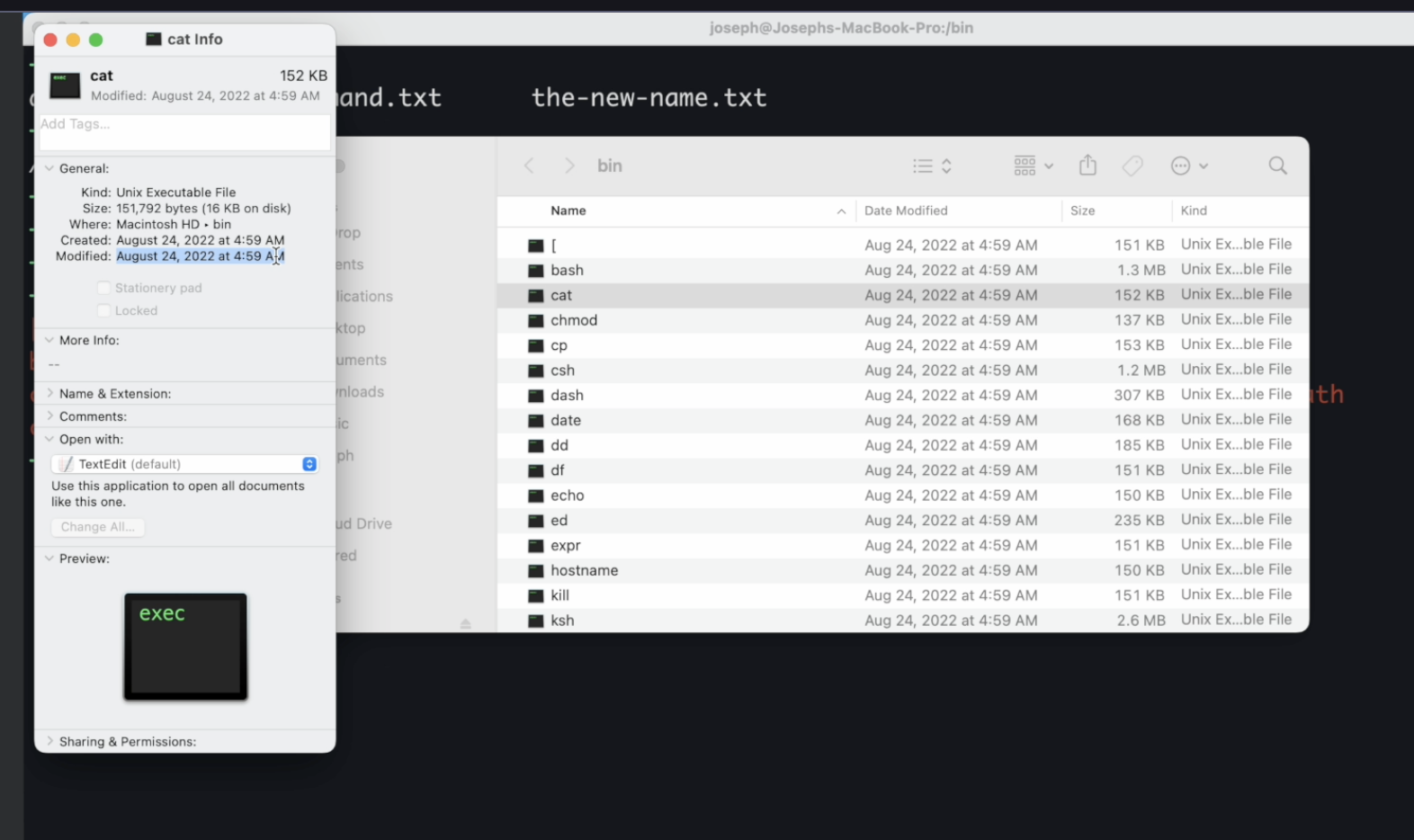Select the bash file in list

(x=567, y=270)
